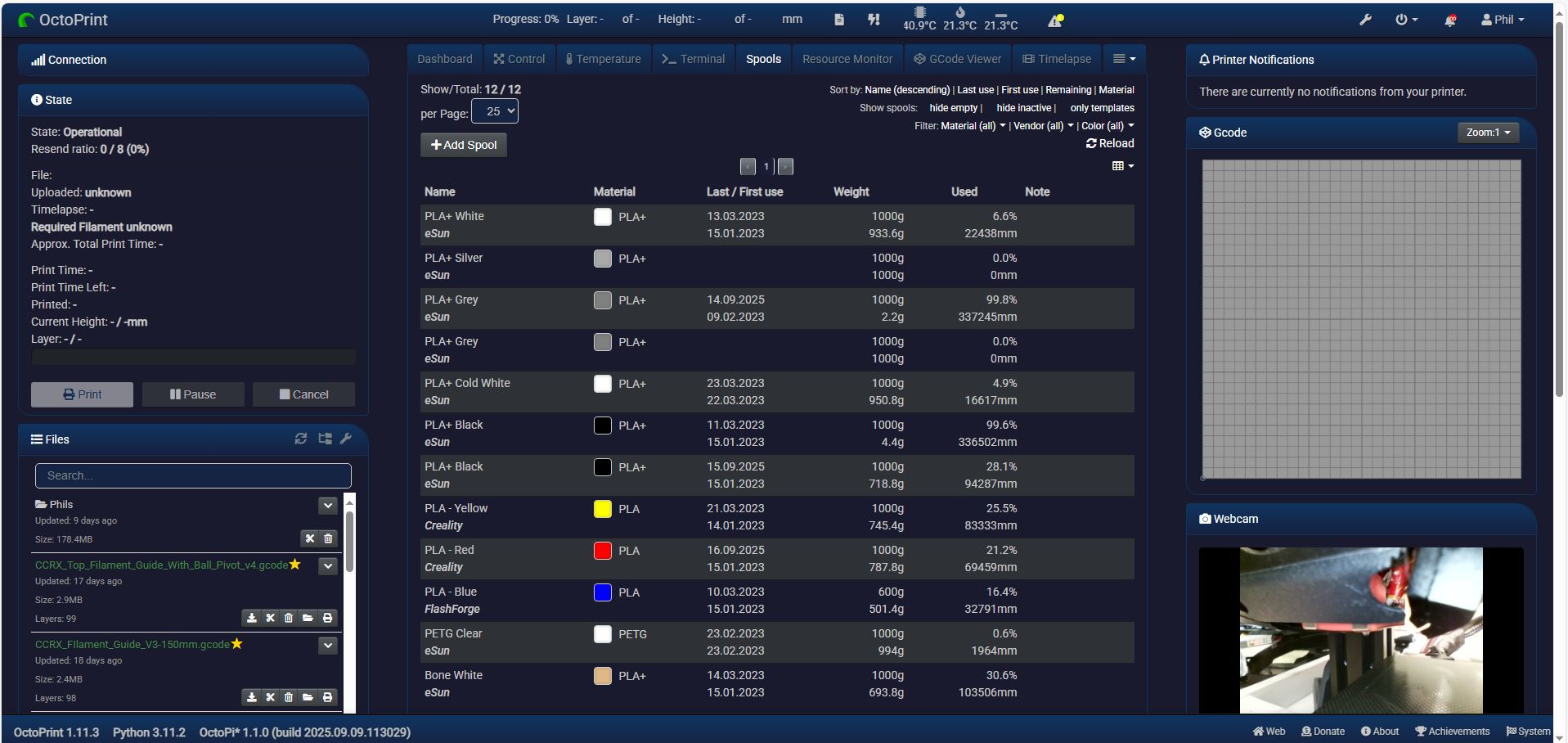This screenshot has height=743, width=1568.
Task: Click the yellow swatch for PLA - Yellow
Action: (x=603, y=509)
